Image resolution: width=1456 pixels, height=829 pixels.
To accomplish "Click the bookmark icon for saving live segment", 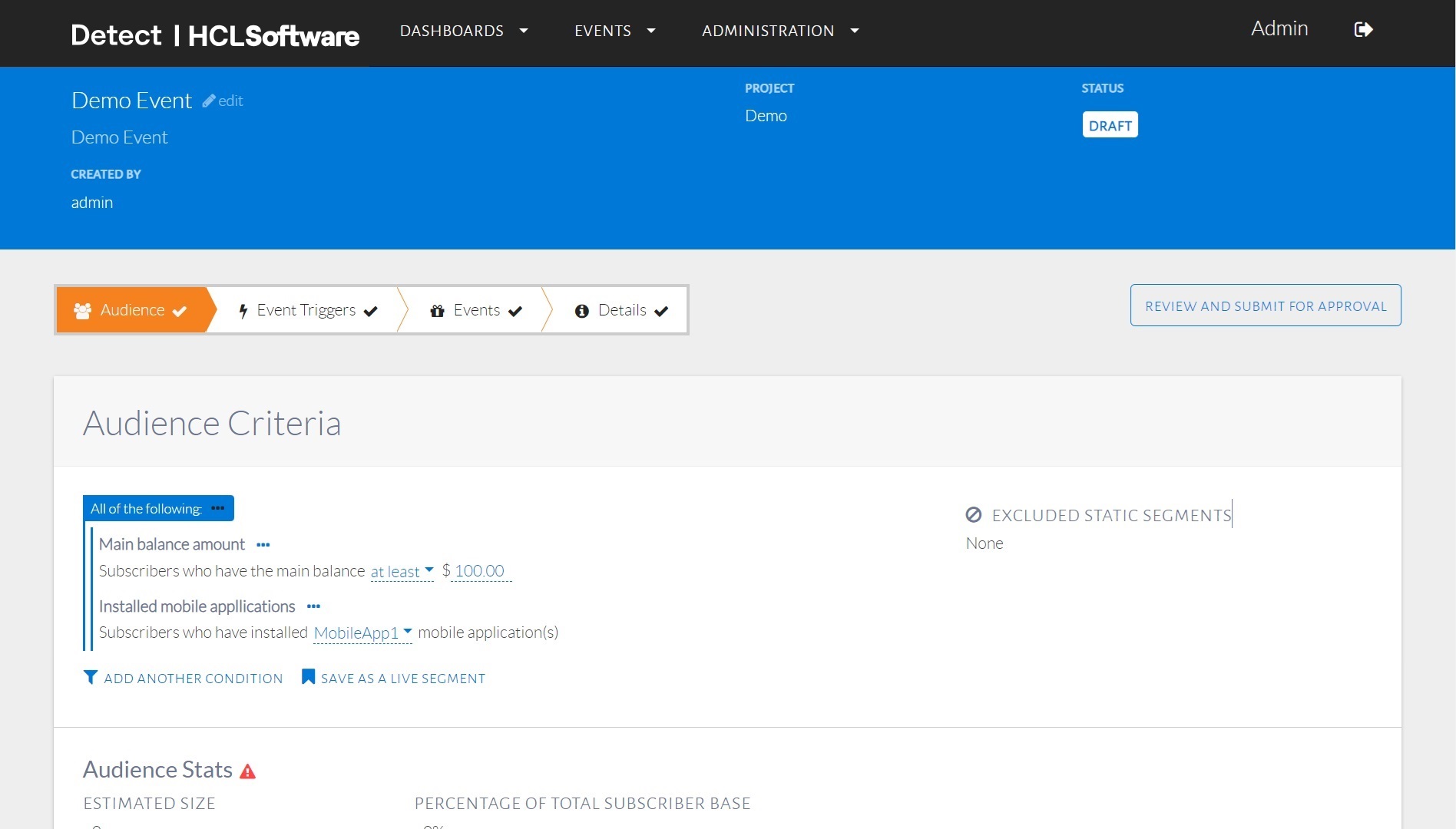I will tap(308, 677).
